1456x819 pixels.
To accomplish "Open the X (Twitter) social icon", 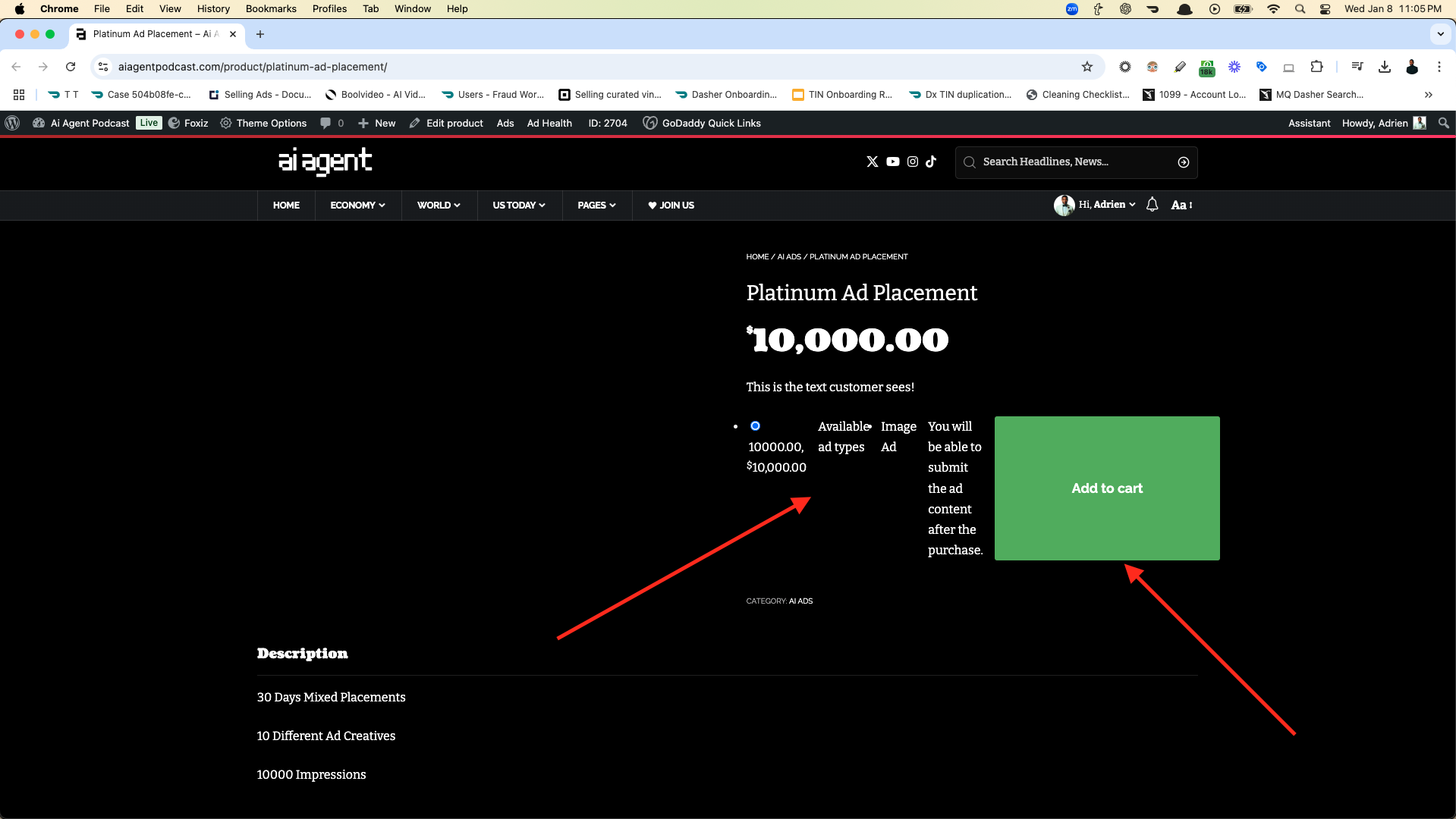I will (873, 162).
